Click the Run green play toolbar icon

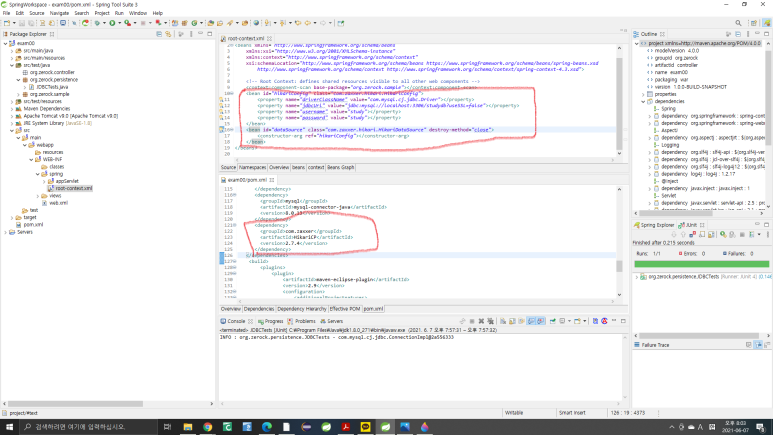(112, 23)
